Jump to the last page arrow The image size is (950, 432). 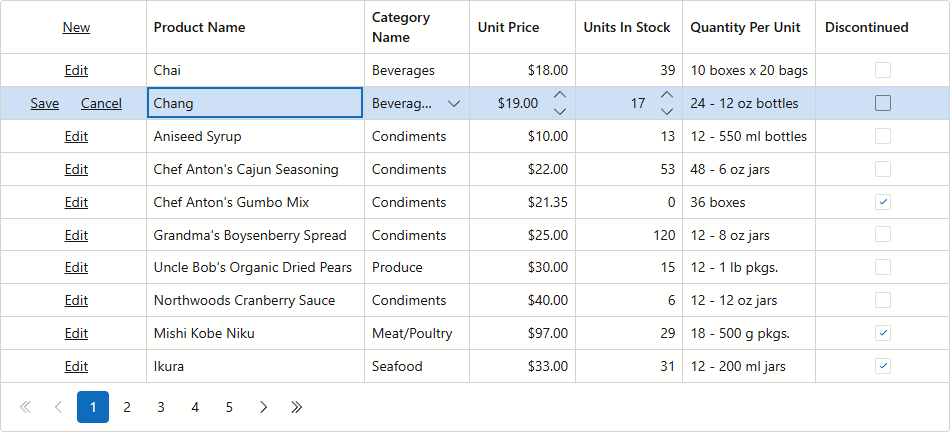(297, 407)
